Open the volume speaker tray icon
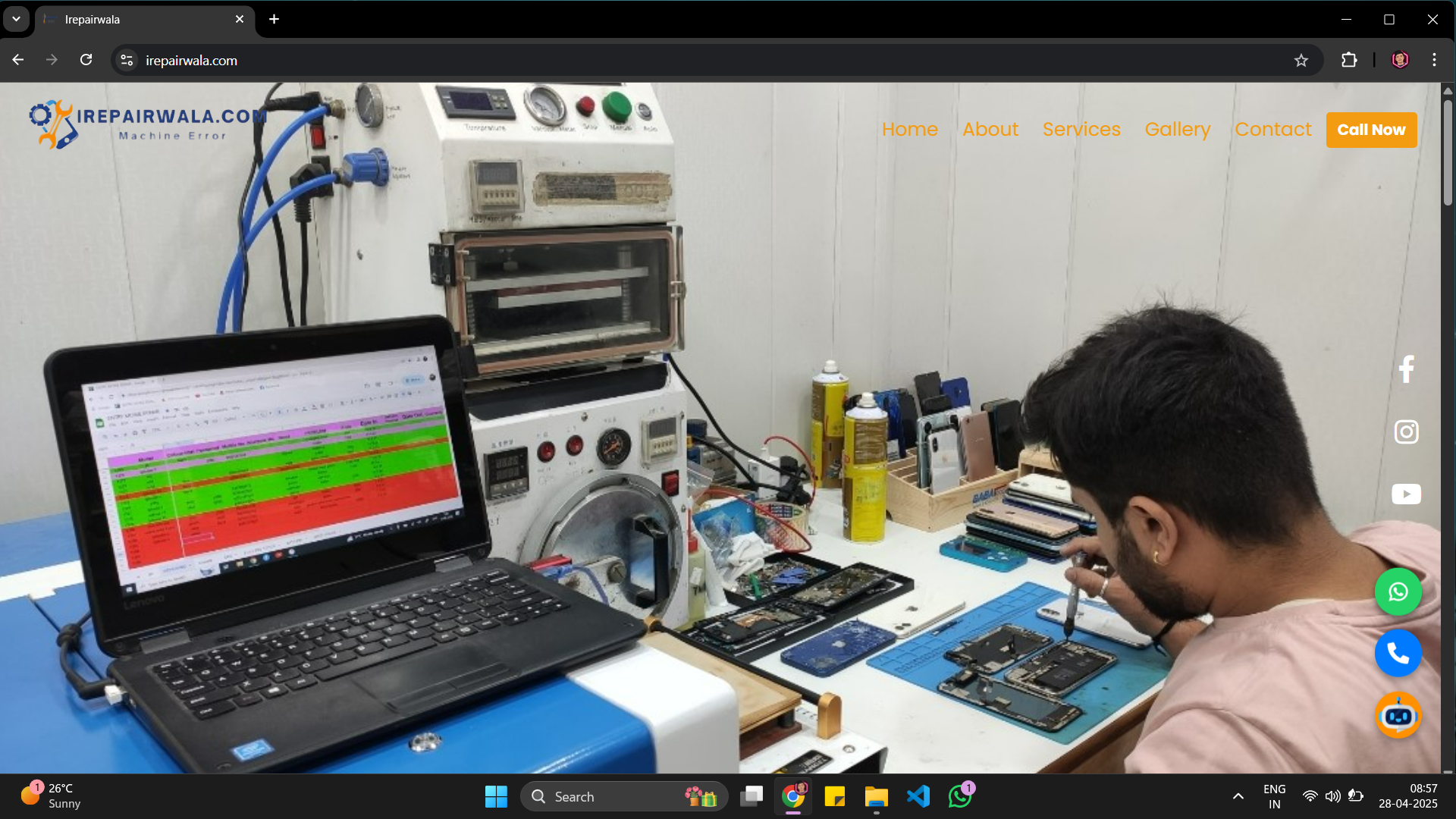This screenshot has height=819, width=1456. click(x=1332, y=796)
